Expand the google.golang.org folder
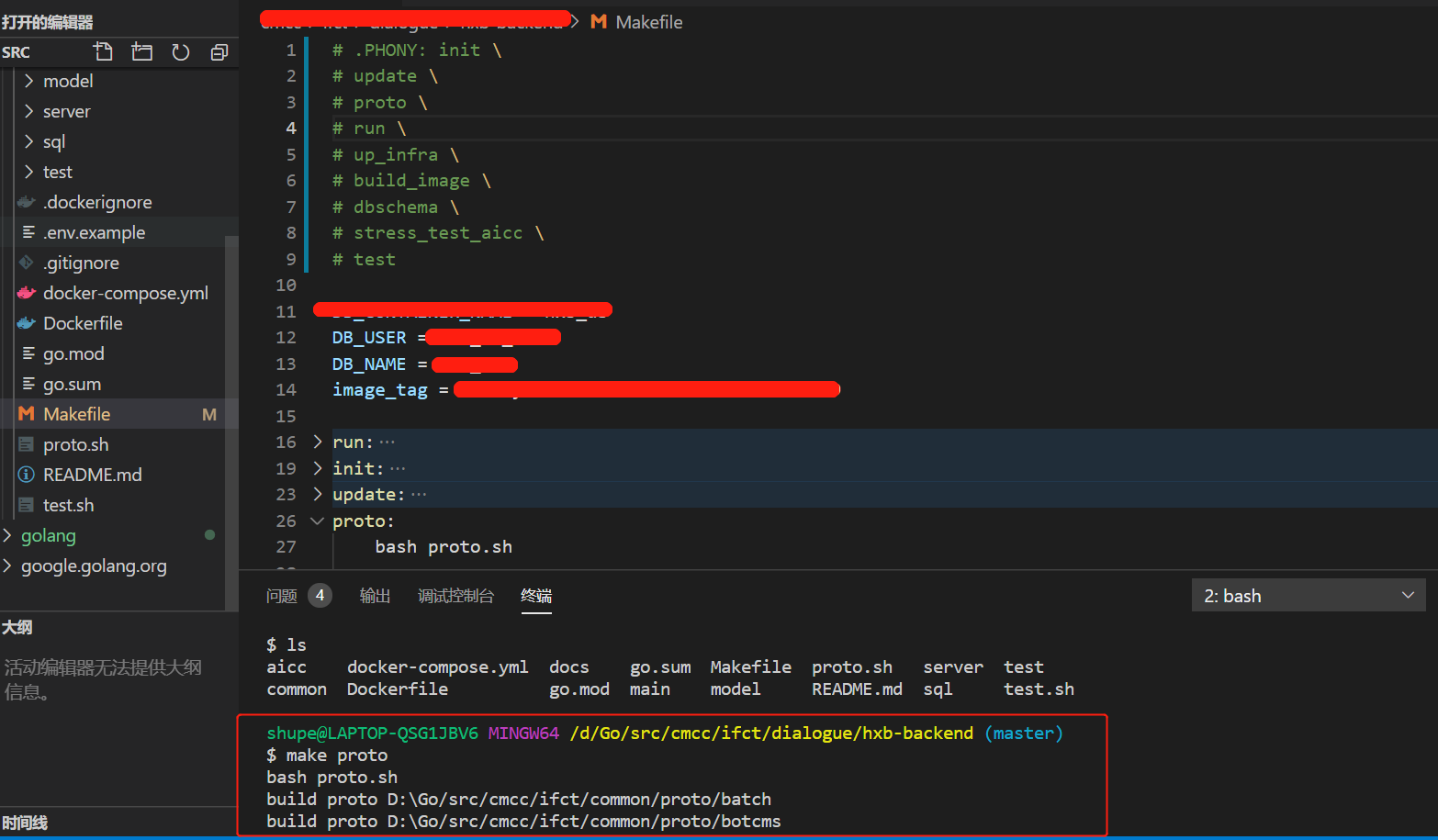The image size is (1438, 840). [7, 566]
